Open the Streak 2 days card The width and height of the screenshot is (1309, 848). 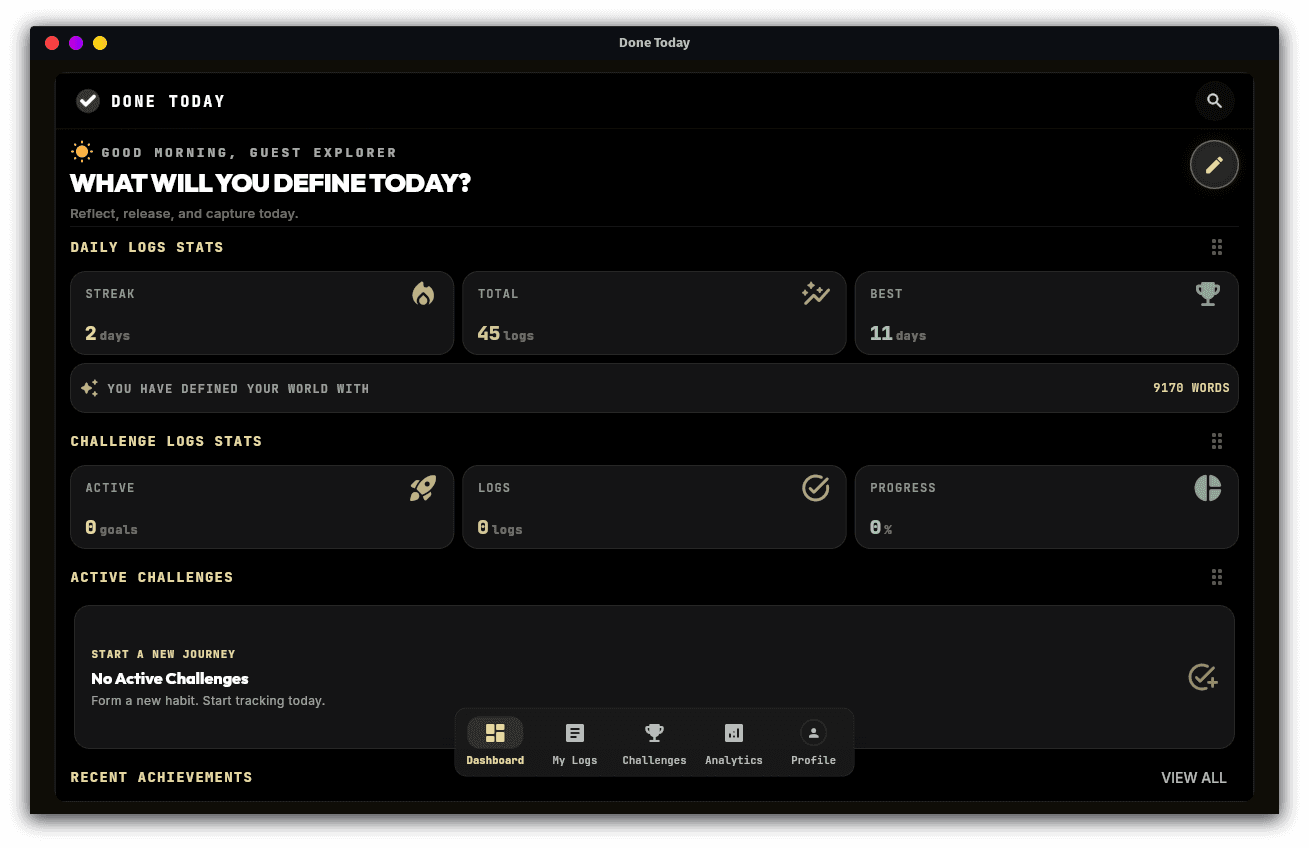[x=262, y=313]
